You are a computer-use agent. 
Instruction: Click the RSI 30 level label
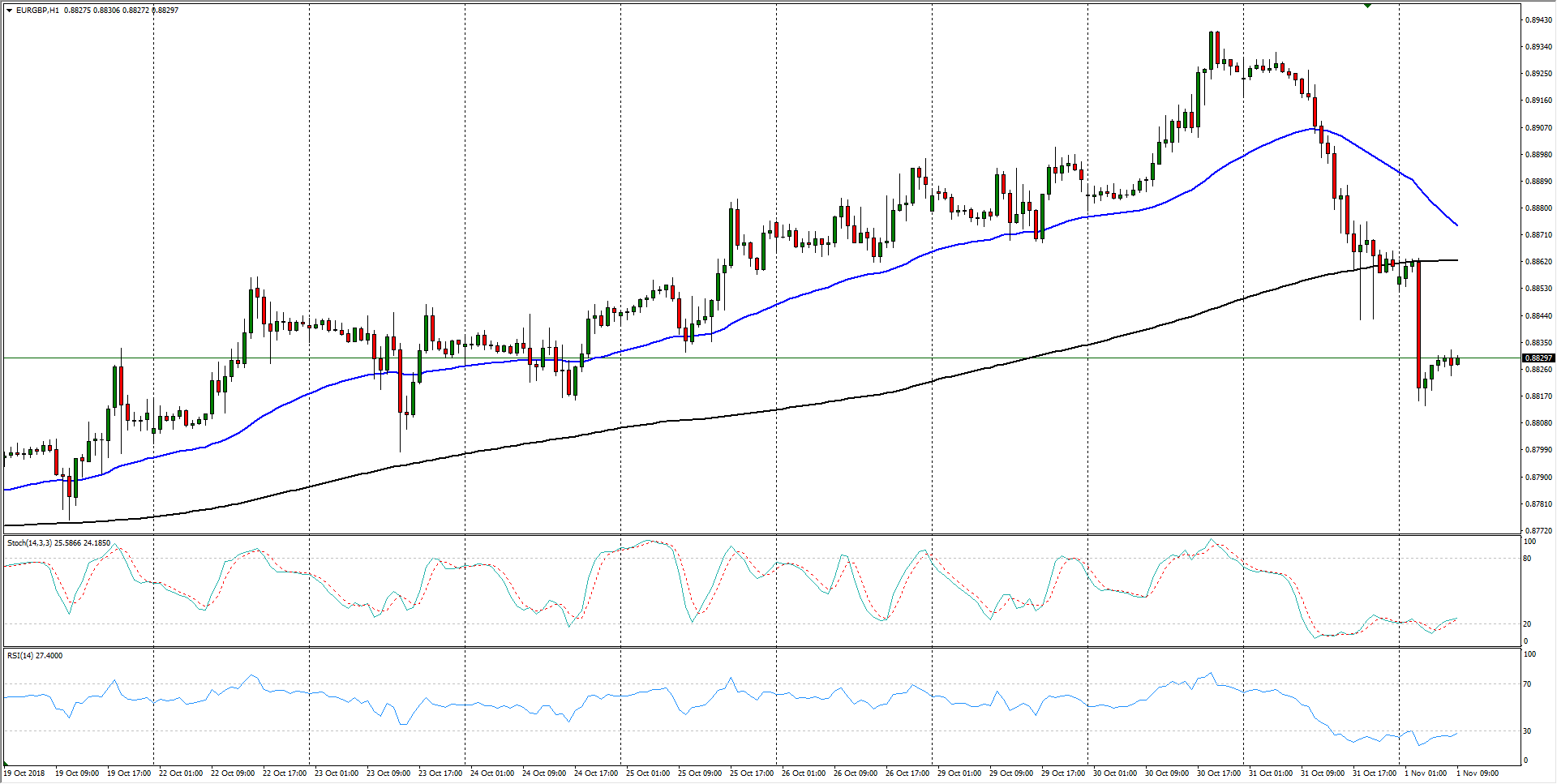1528,731
